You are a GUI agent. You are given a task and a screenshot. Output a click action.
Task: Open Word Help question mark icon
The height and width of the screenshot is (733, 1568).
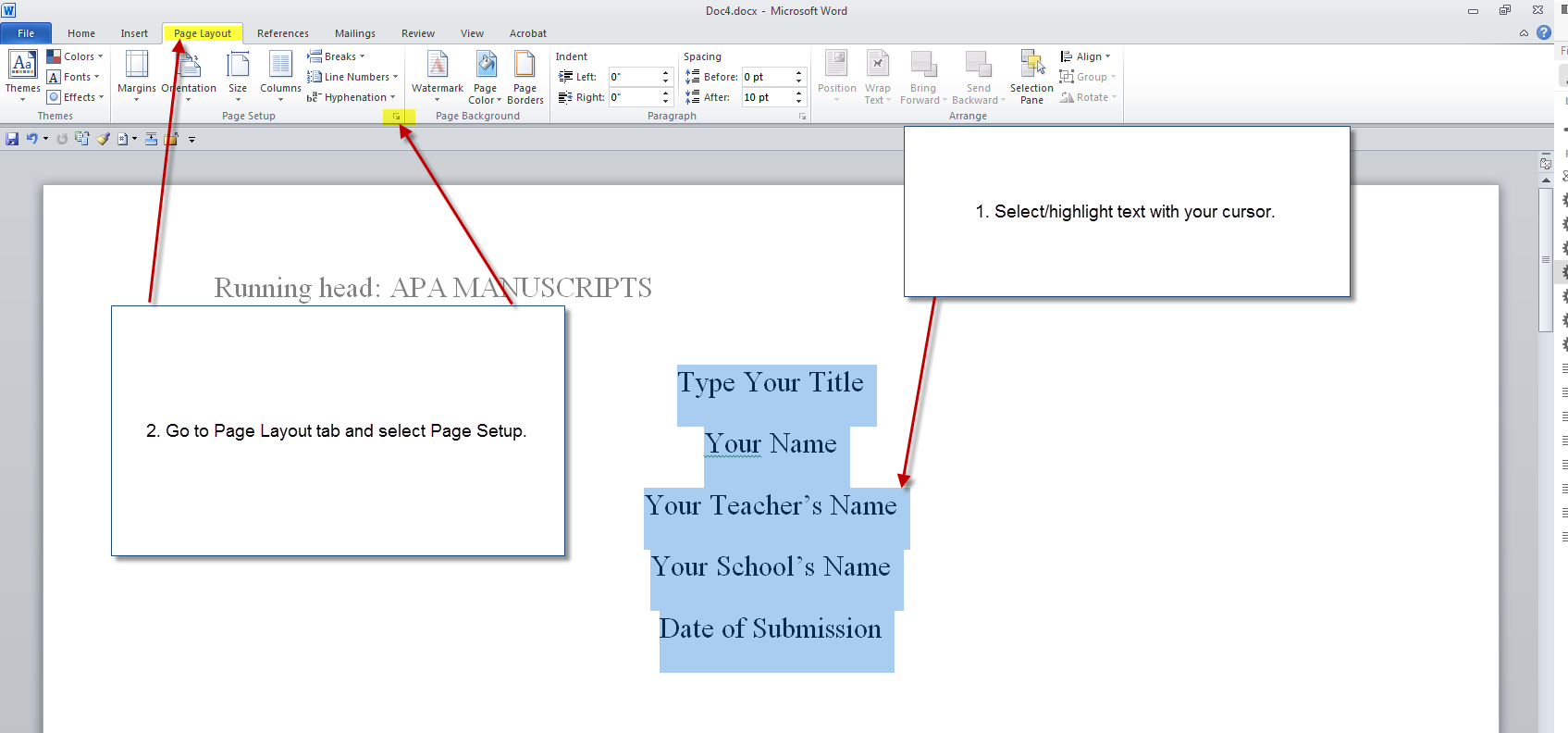(1544, 33)
